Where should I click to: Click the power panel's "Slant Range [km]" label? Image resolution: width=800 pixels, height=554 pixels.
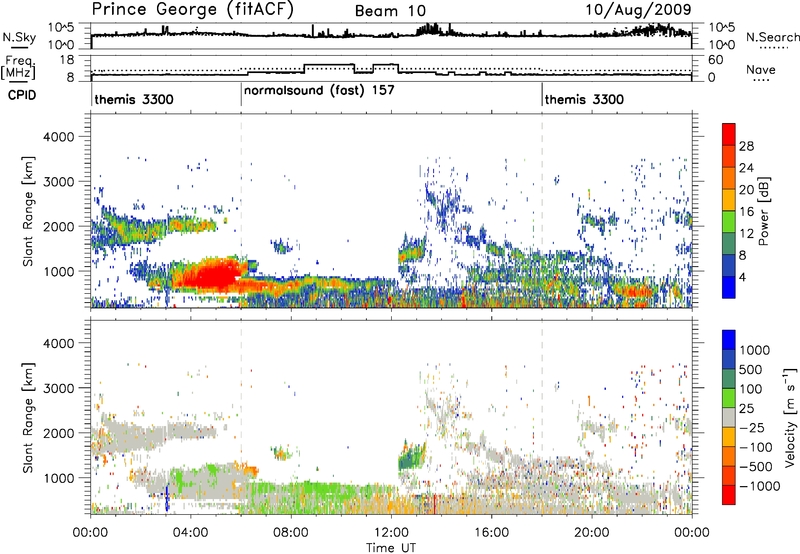click(x=28, y=211)
